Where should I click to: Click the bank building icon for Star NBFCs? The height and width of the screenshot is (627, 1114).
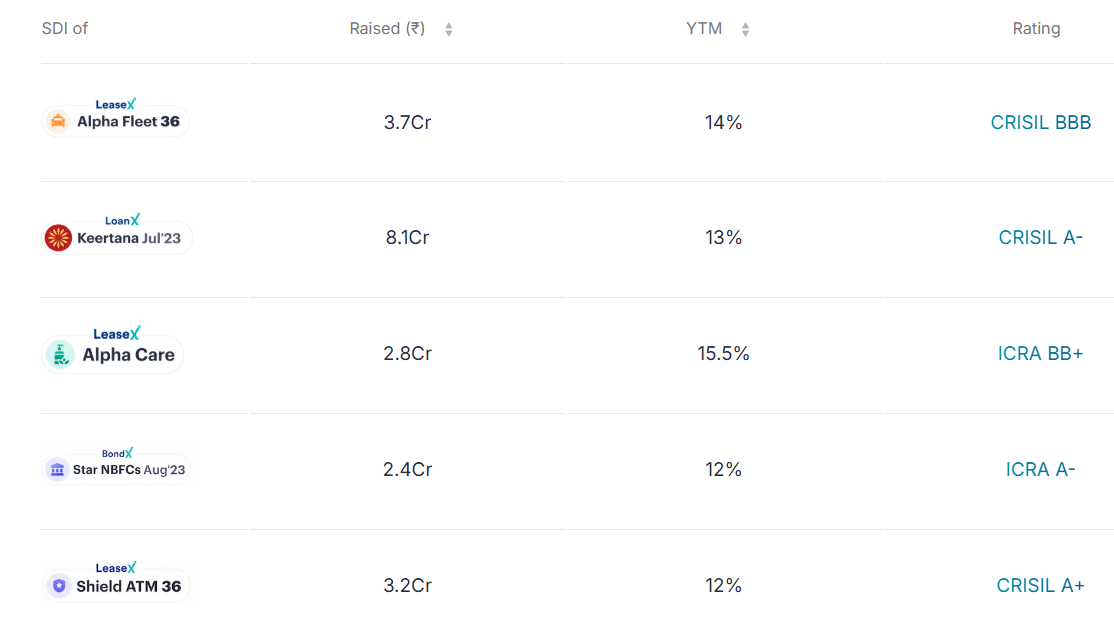click(x=57, y=469)
